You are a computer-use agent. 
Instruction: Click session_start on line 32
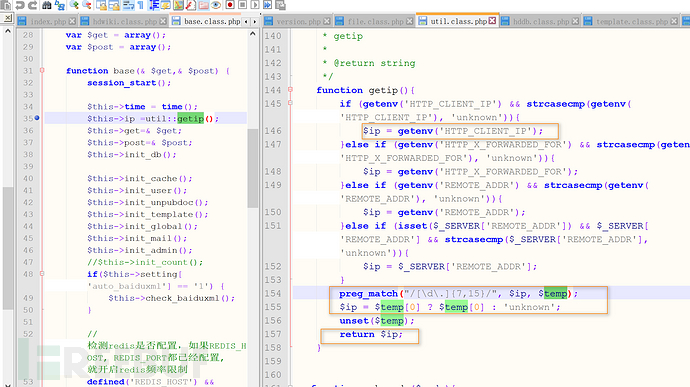(x=121, y=83)
